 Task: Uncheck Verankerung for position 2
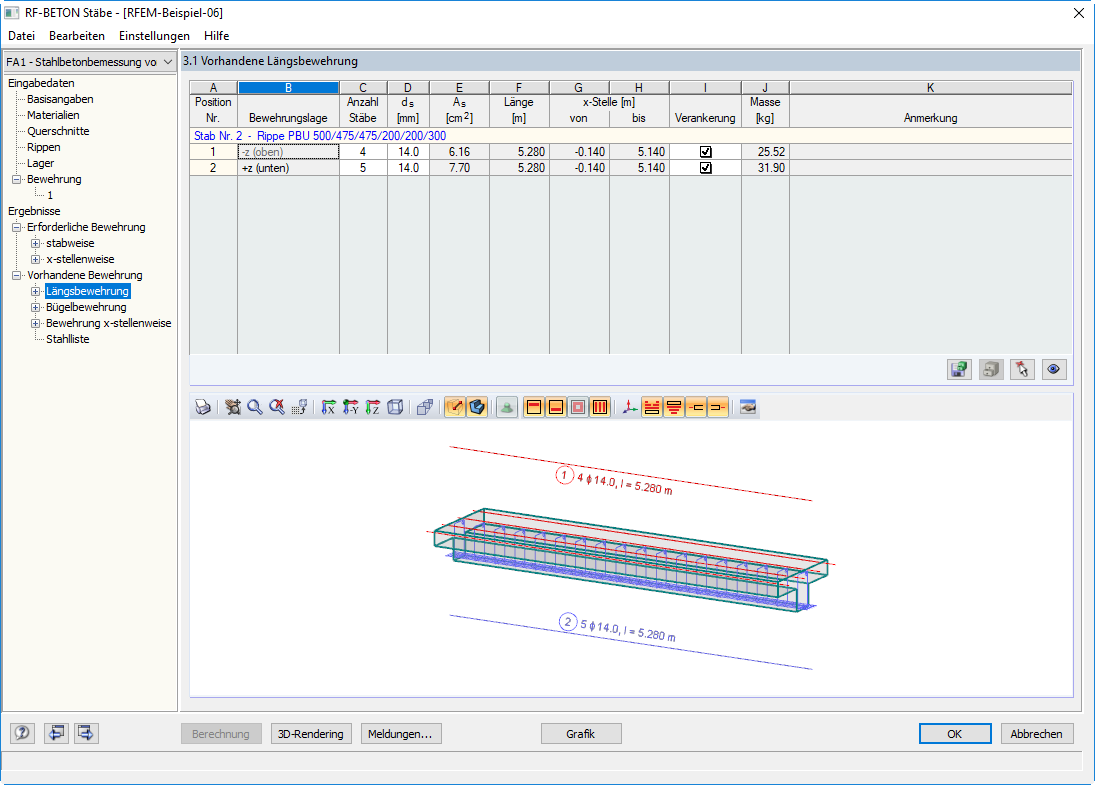[705, 168]
